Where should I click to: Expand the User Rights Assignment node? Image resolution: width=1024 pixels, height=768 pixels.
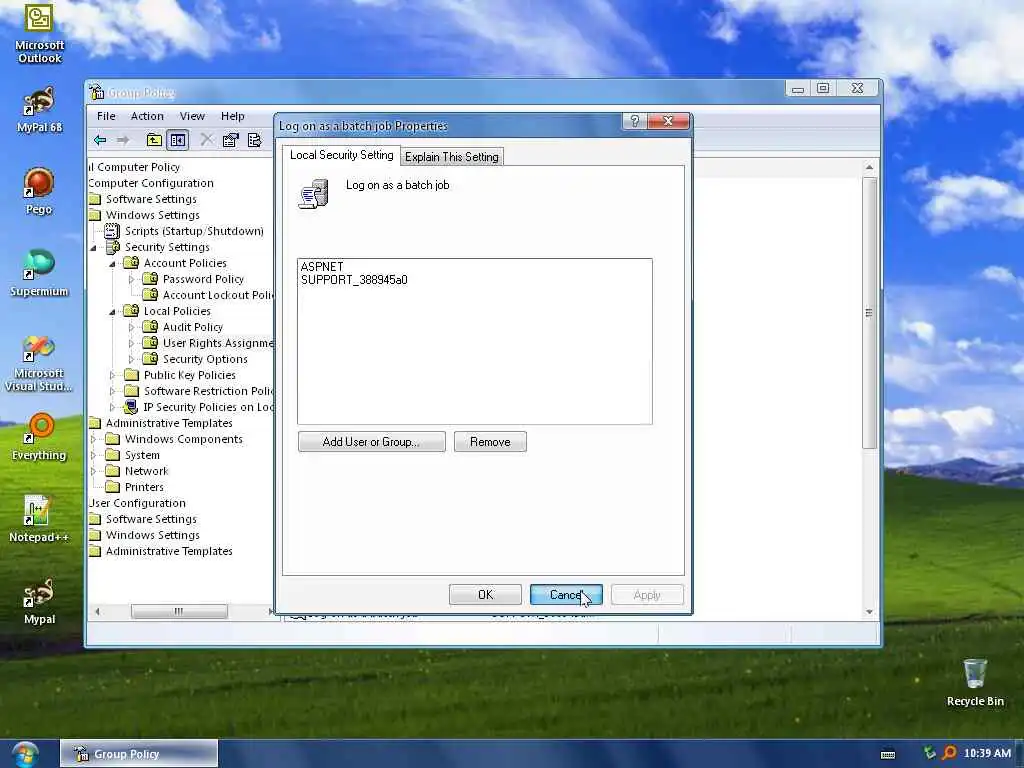pyautogui.click(x=131, y=343)
